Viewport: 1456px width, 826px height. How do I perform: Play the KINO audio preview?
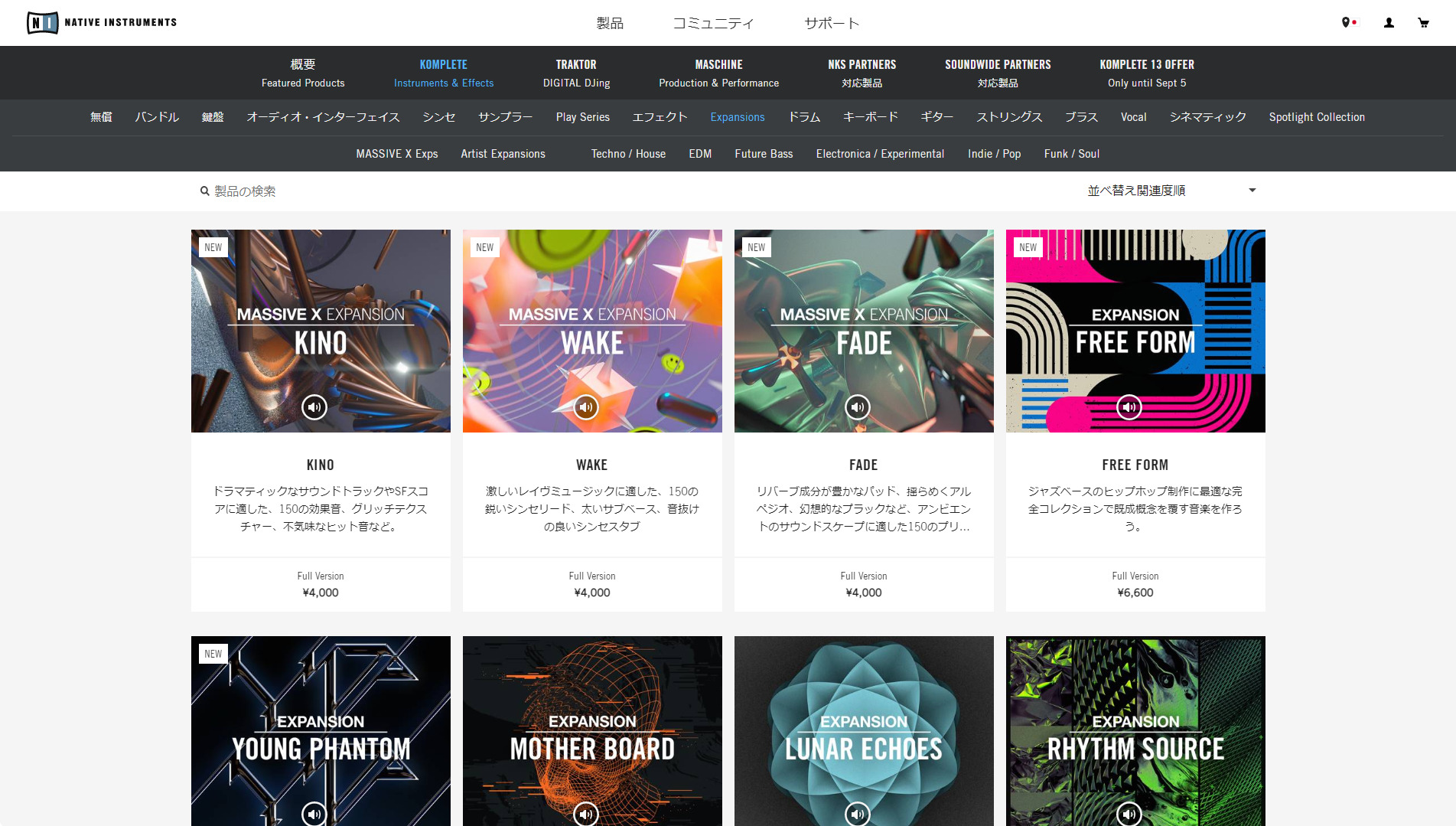coord(314,407)
